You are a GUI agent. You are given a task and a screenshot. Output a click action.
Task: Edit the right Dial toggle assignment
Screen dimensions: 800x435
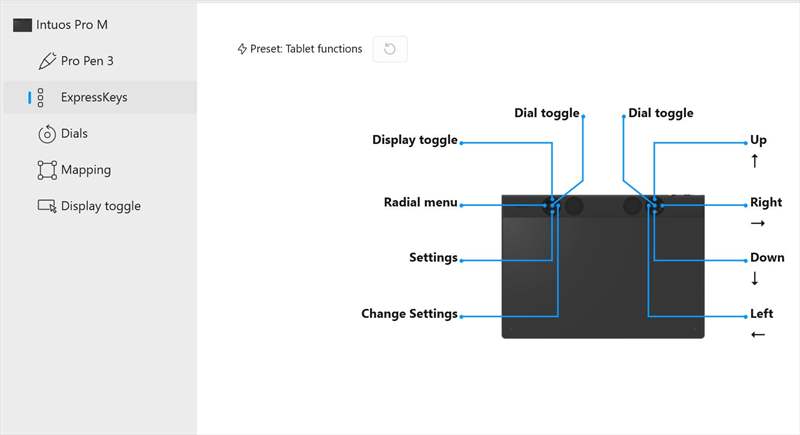[x=661, y=113]
